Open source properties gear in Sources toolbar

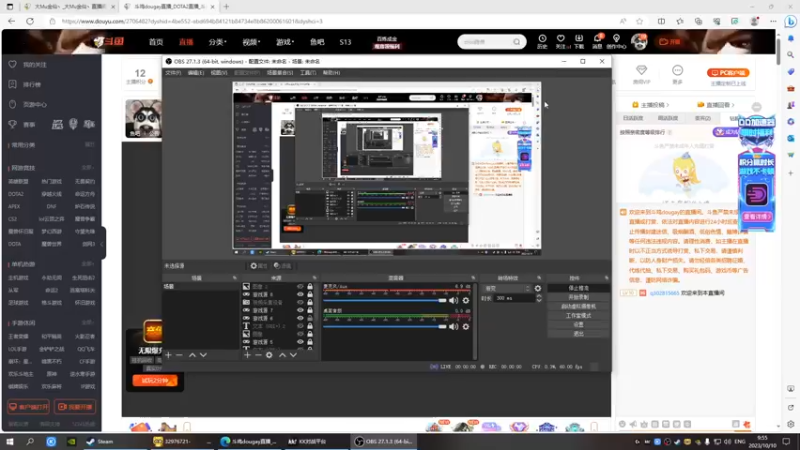269,355
